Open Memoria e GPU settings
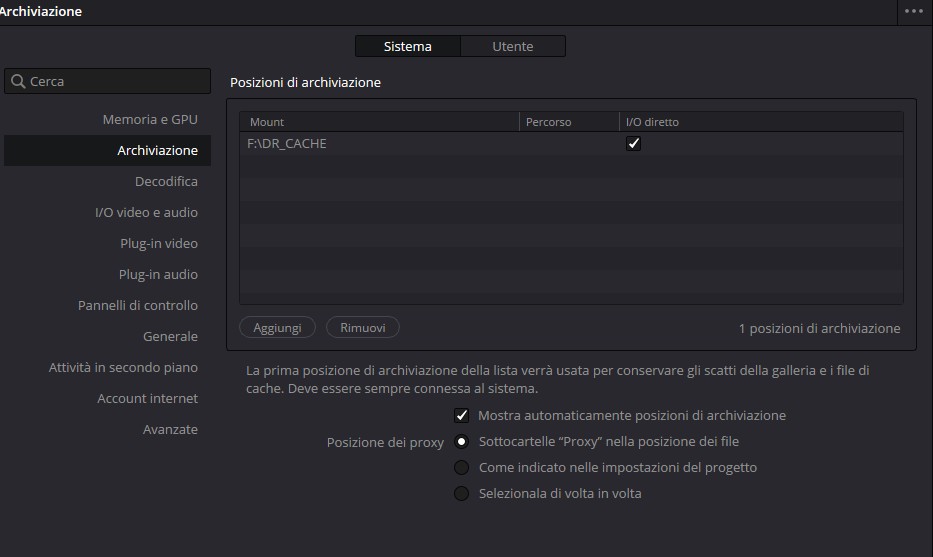This screenshot has width=933, height=557. (x=150, y=120)
